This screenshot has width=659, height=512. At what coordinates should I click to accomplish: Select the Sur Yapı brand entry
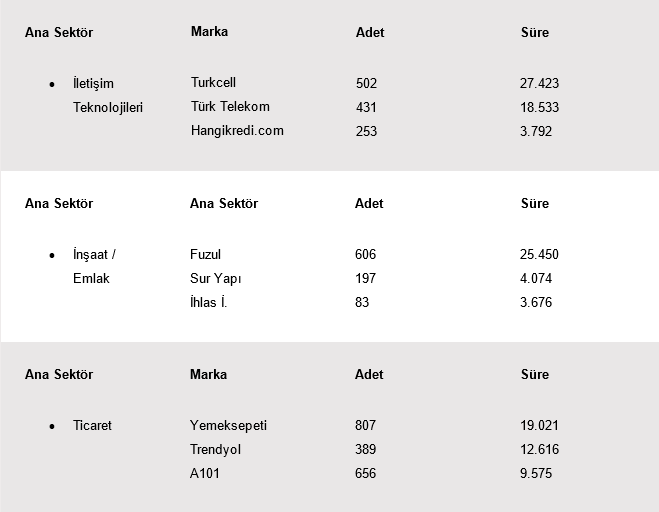pyautogui.click(x=215, y=279)
